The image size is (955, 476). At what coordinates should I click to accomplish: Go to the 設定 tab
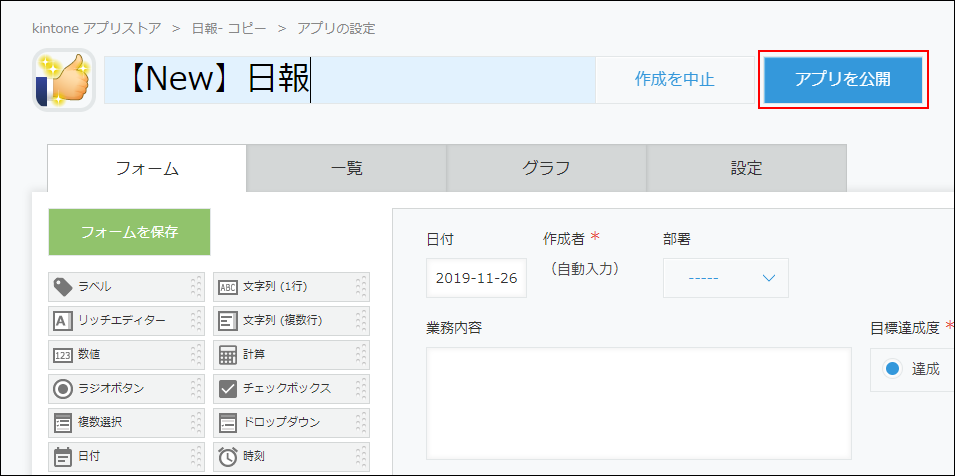[746, 168]
